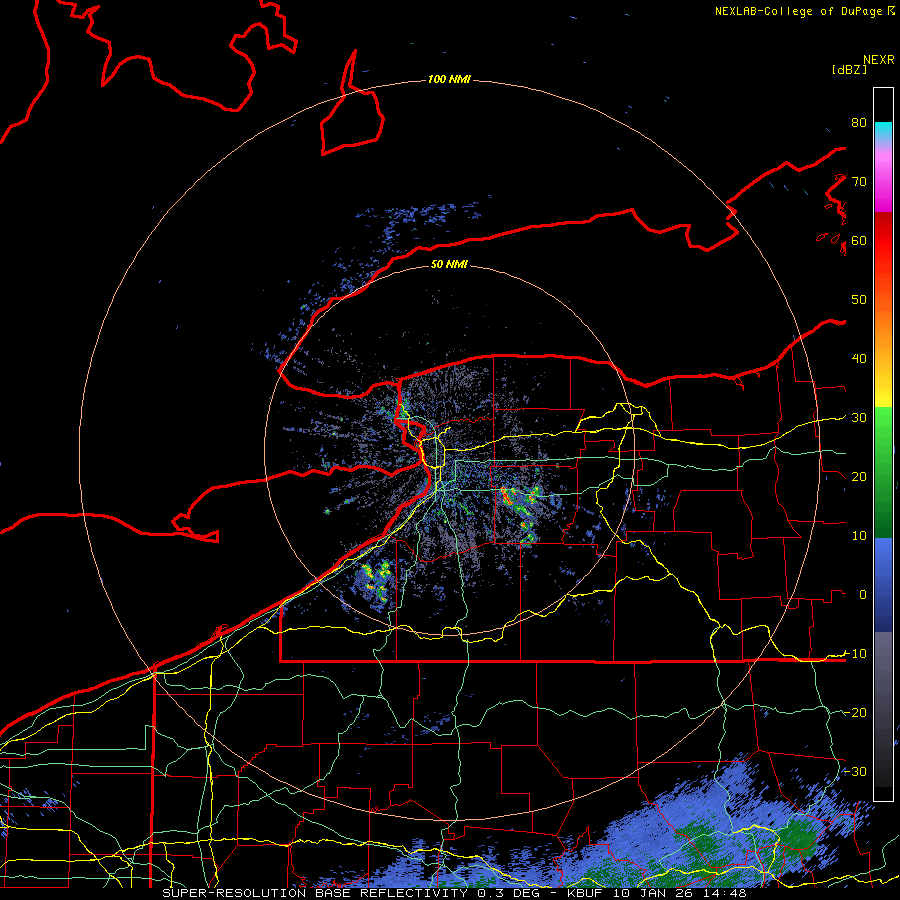900x900 pixels.
Task: Click the 60 dBZ scale value
Action: [x=859, y=241]
